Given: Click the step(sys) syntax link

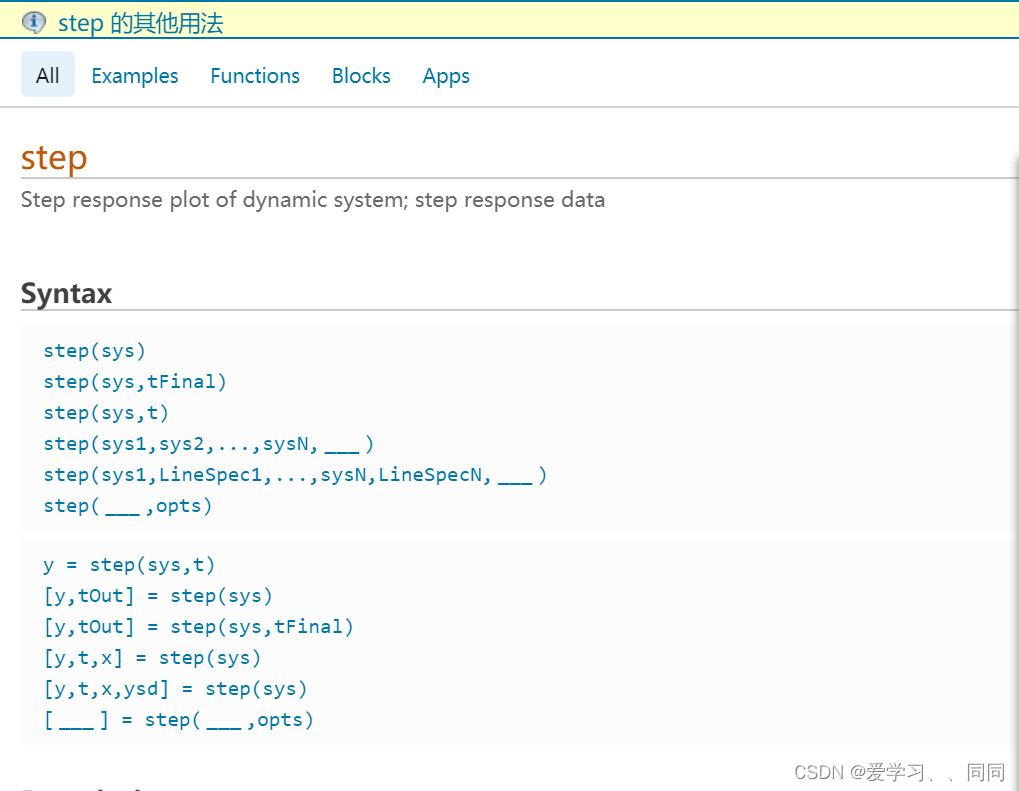Looking at the screenshot, I should tap(94, 351).
